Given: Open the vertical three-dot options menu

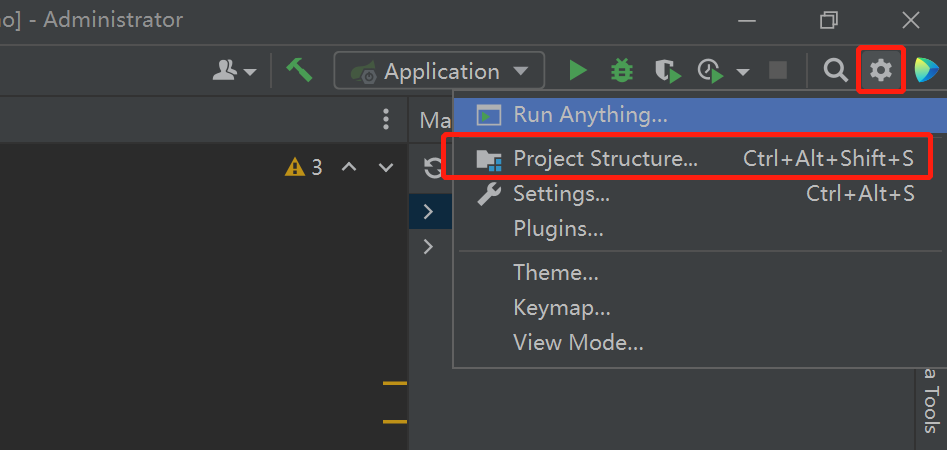Looking at the screenshot, I should (386, 120).
